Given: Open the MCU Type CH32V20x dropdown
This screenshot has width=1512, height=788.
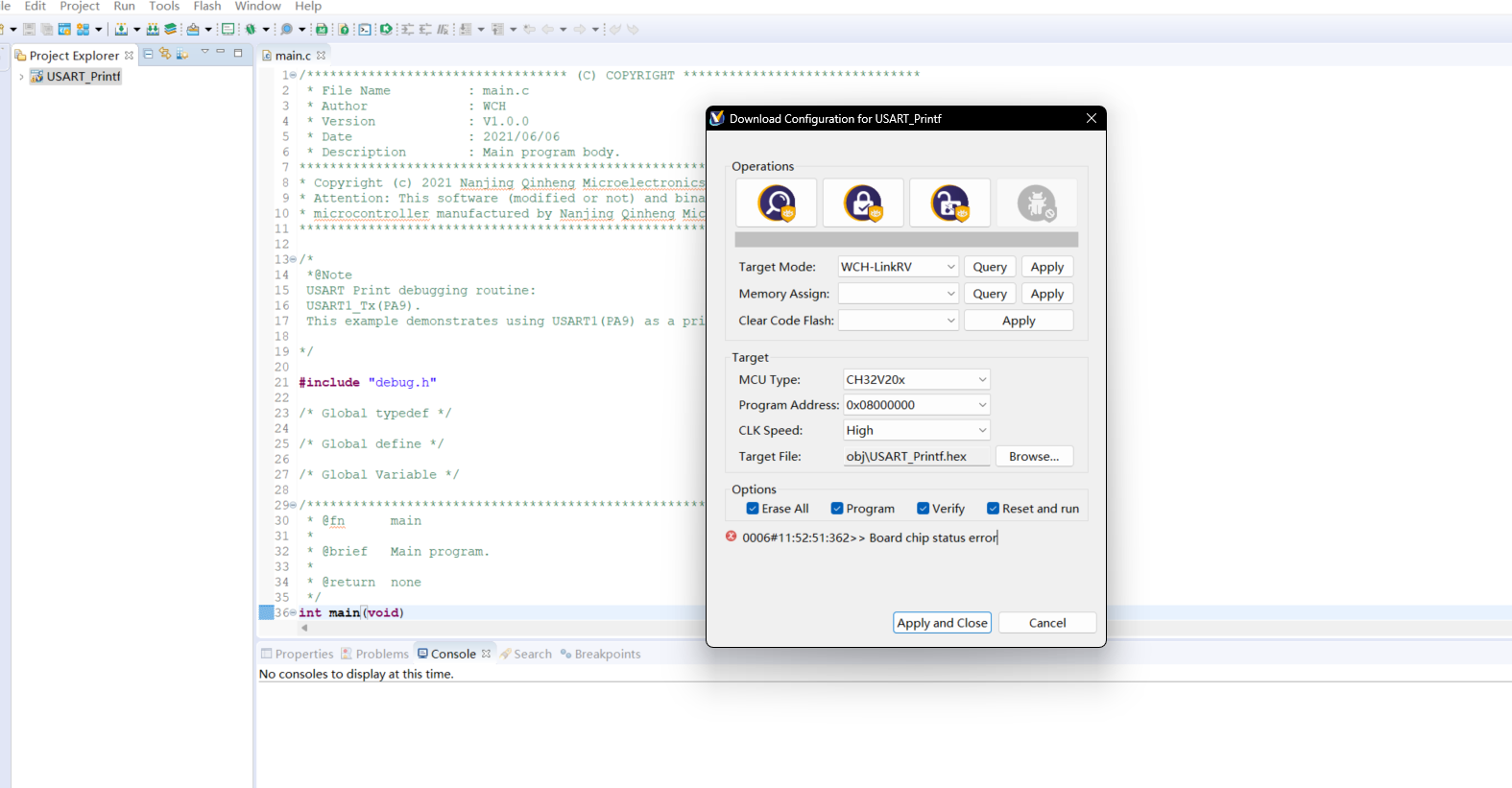Looking at the screenshot, I should coord(916,379).
